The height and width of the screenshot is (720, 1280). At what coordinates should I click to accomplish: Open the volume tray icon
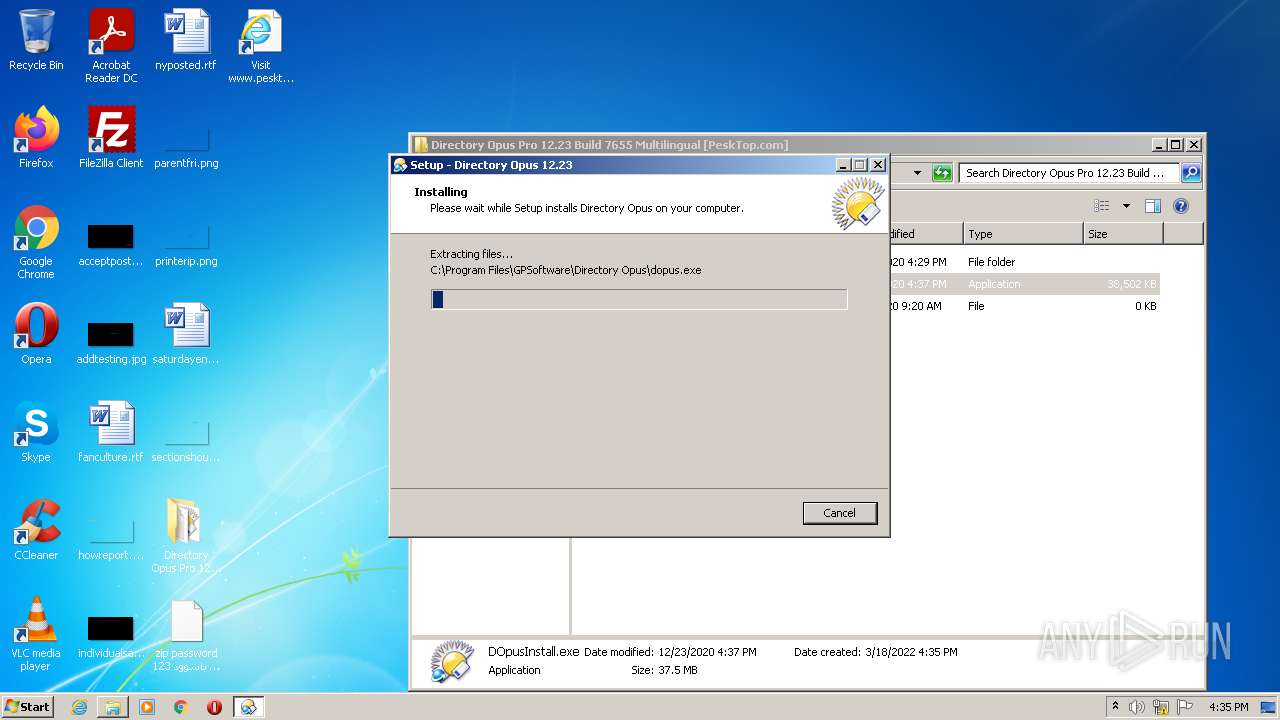(x=1137, y=707)
